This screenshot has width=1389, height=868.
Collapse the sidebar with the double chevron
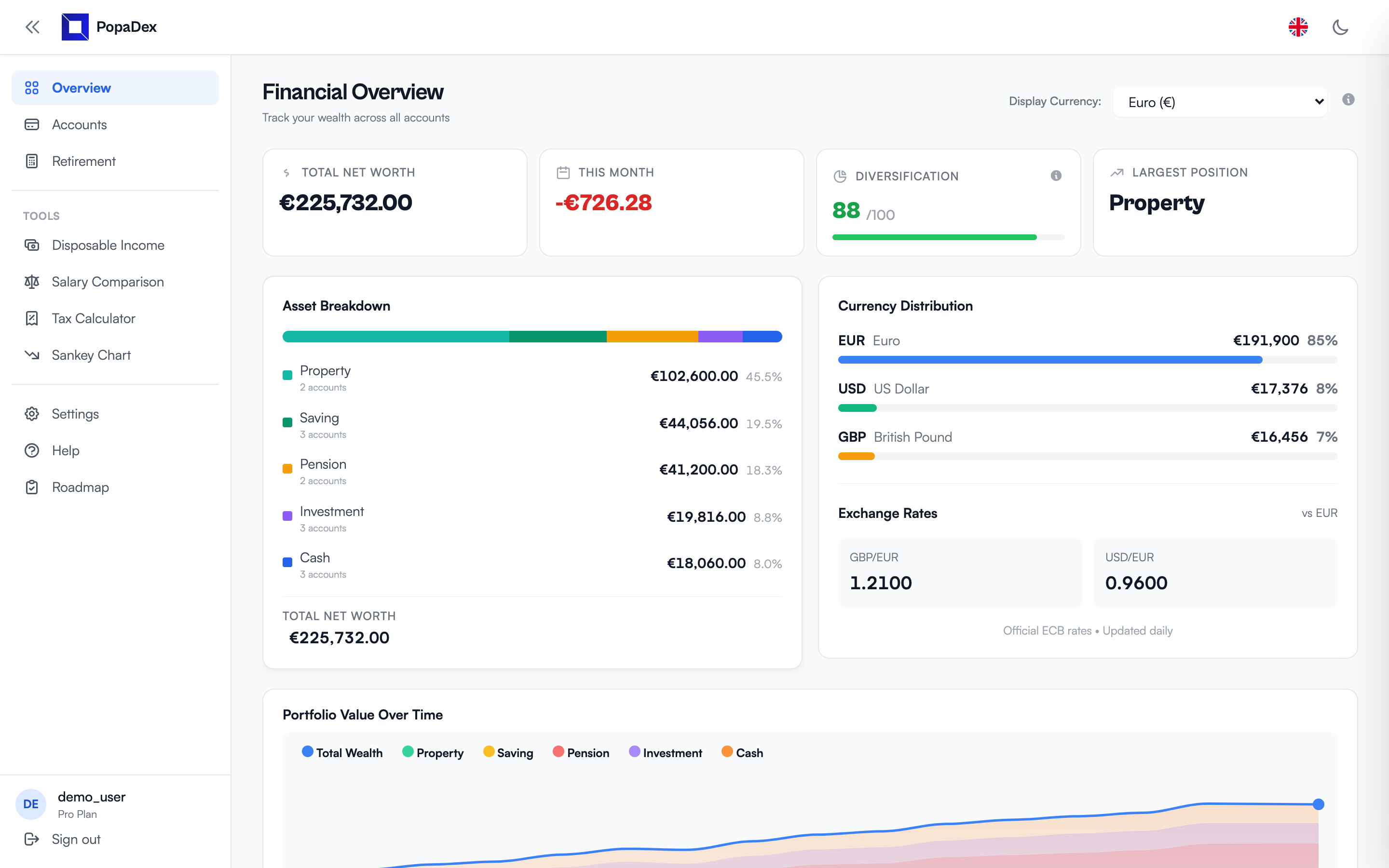[x=32, y=27]
